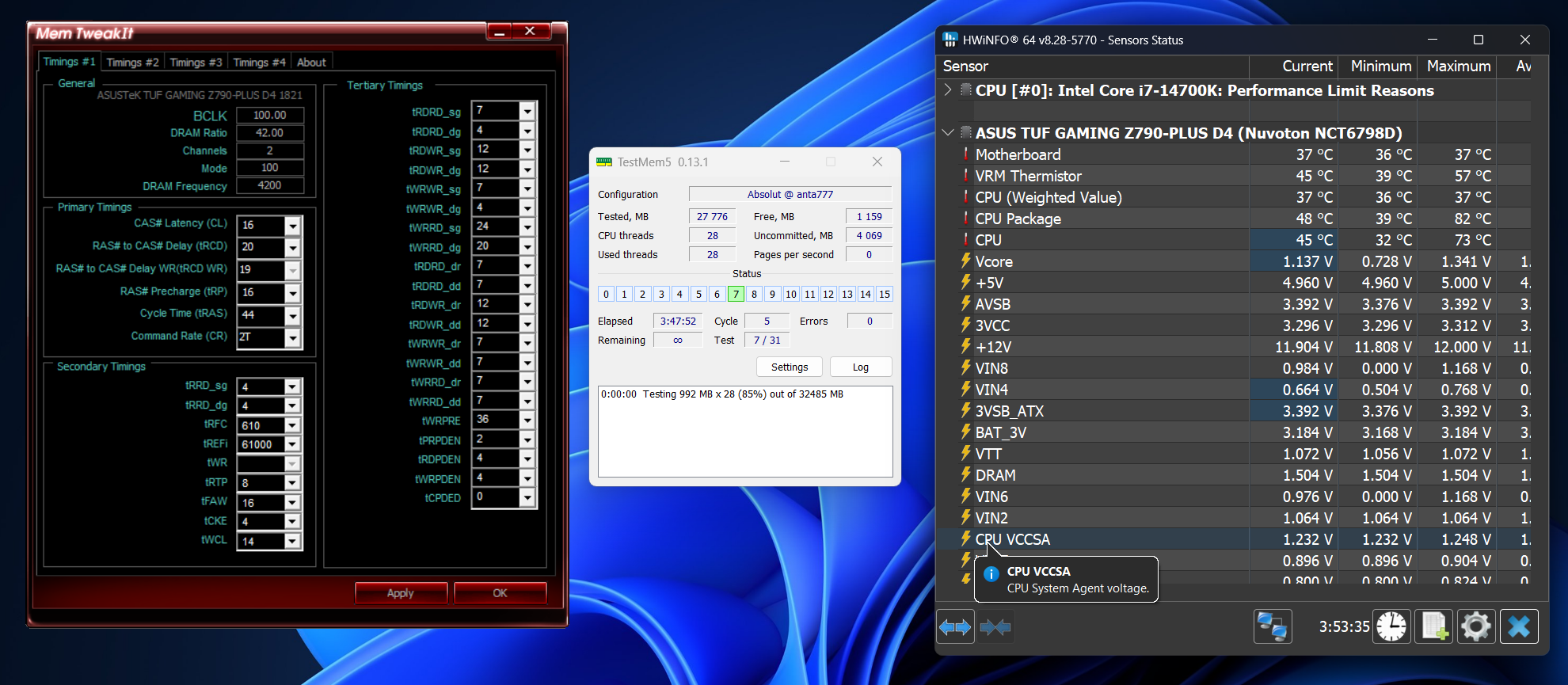Select CPU (Weighted Value) sensor row

pos(1235,197)
